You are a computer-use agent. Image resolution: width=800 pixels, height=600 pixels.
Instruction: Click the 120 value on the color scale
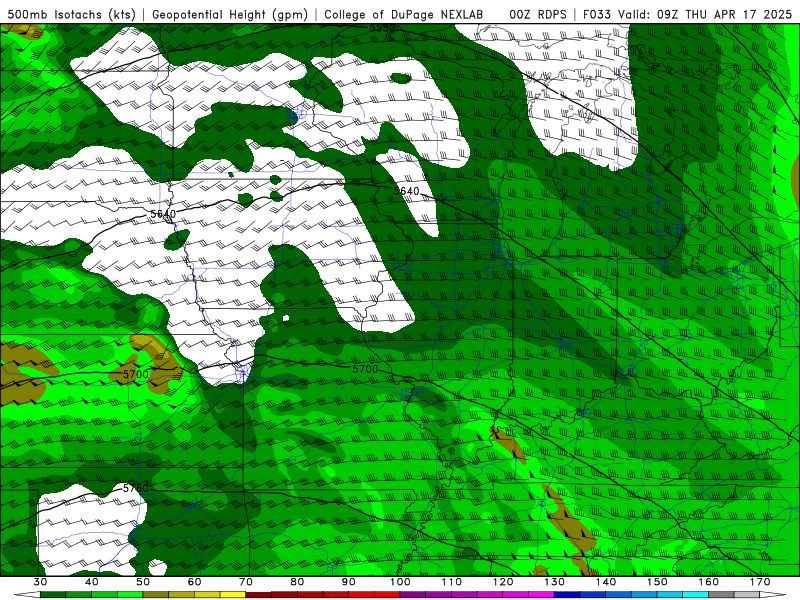pos(503,582)
